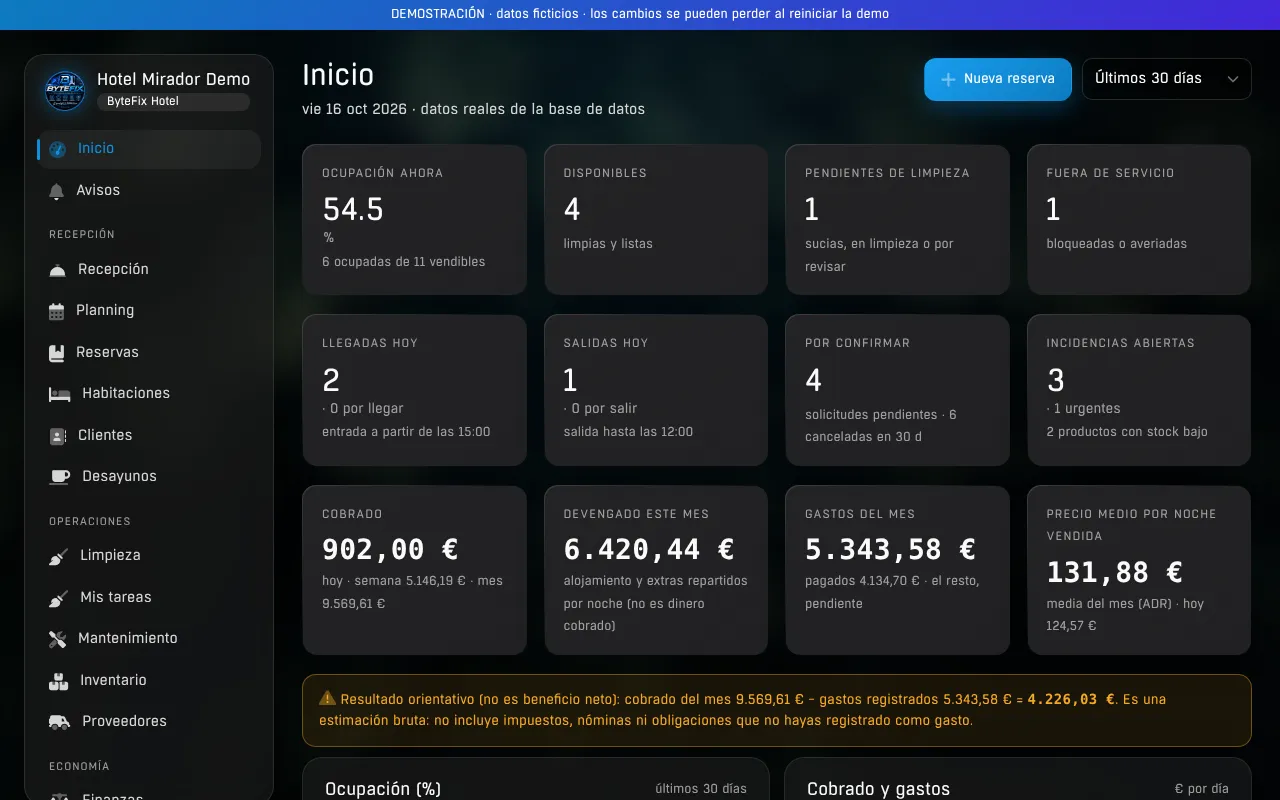Click the Habitaciones bed icon
Screen dimensions: 1280x800
(x=60, y=394)
